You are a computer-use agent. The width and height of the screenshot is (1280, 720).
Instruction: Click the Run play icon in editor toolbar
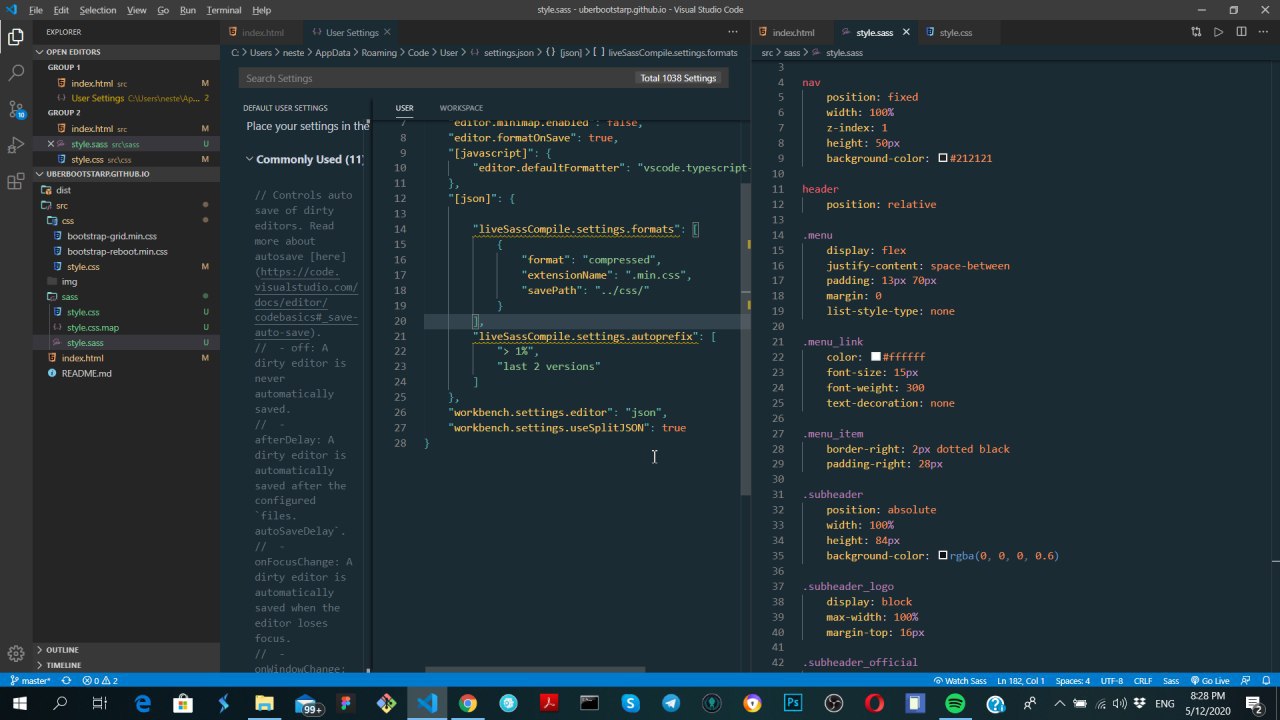click(x=1218, y=32)
